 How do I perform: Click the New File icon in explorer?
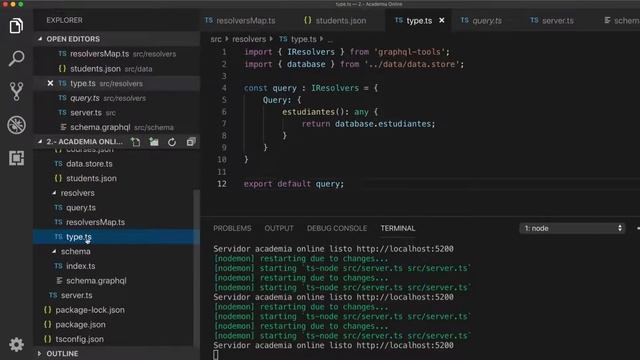(136, 142)
